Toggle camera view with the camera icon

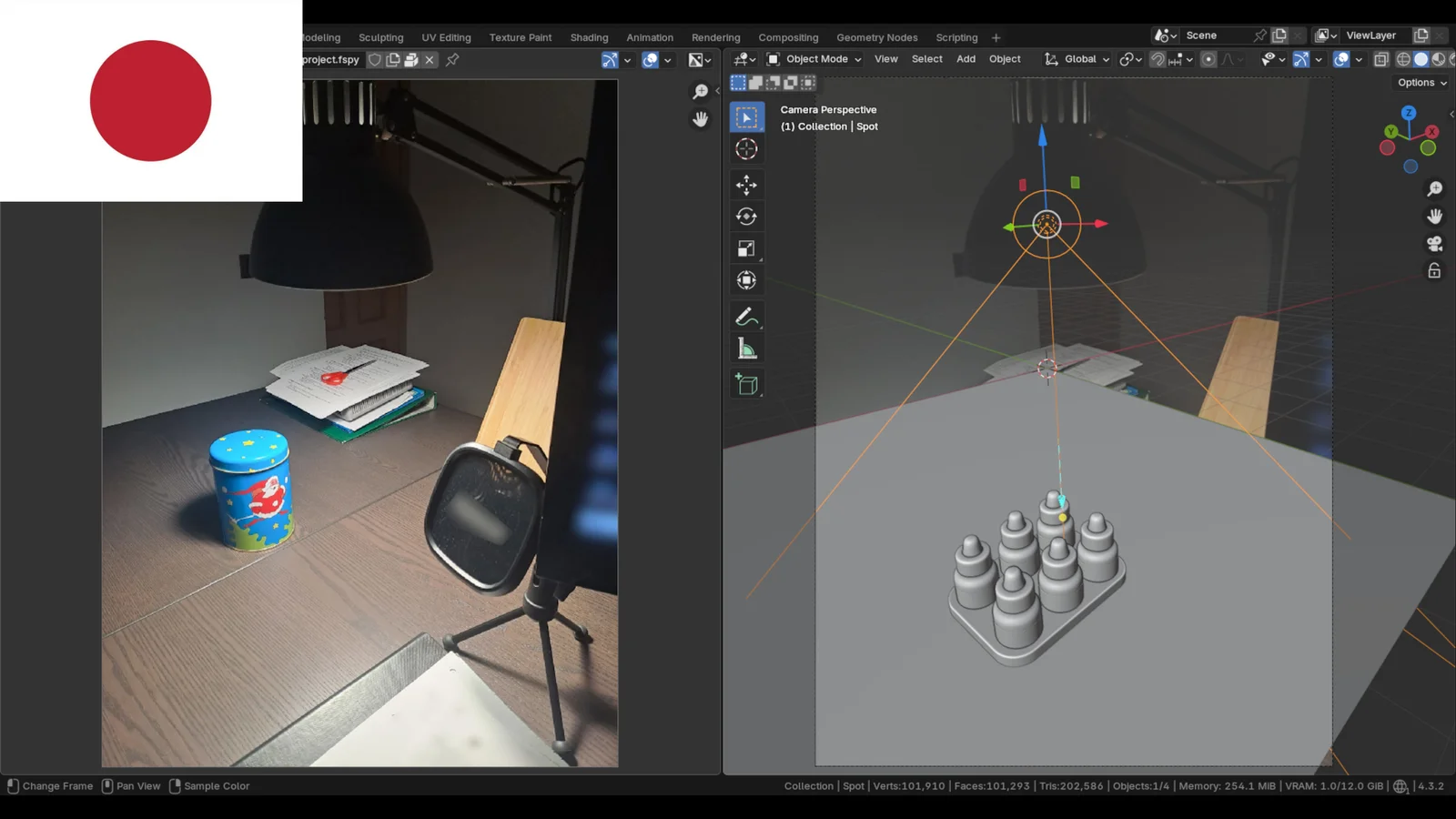click(x=1434, y=244)
